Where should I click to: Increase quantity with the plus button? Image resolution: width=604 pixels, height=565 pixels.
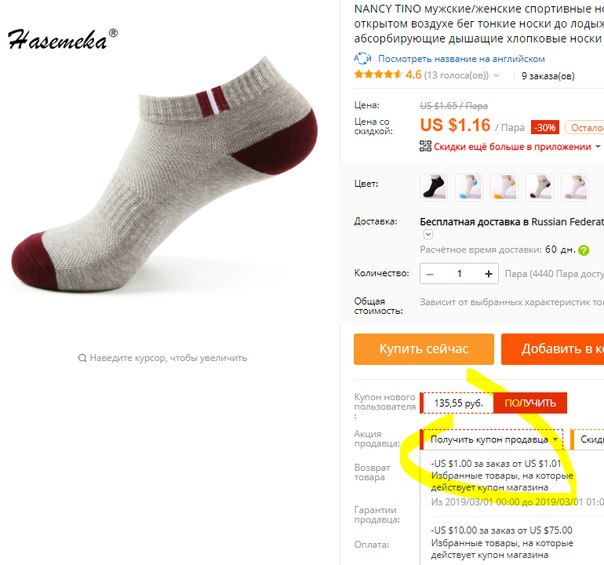488,274
